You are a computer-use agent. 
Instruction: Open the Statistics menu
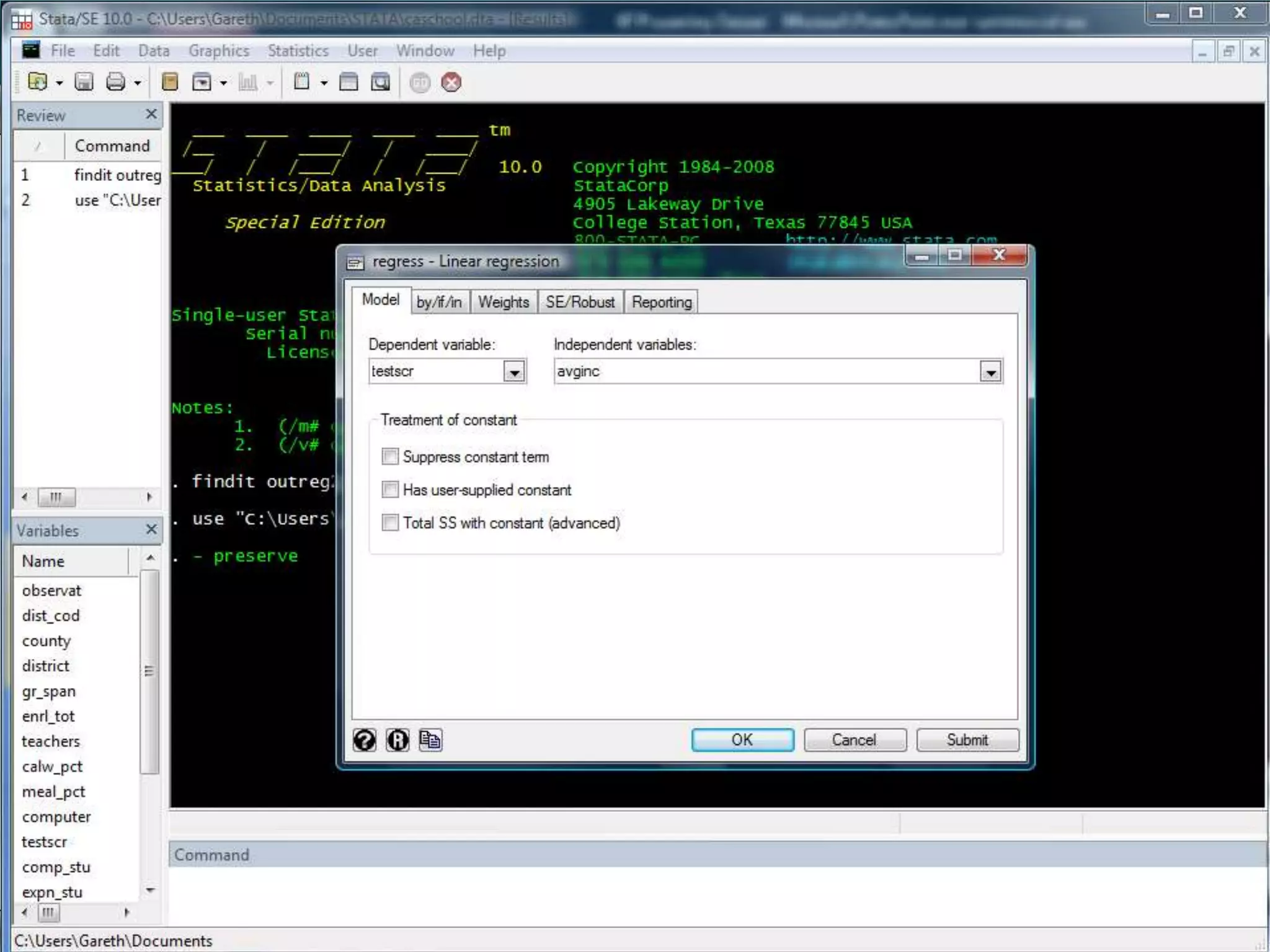tap(298, 51)
